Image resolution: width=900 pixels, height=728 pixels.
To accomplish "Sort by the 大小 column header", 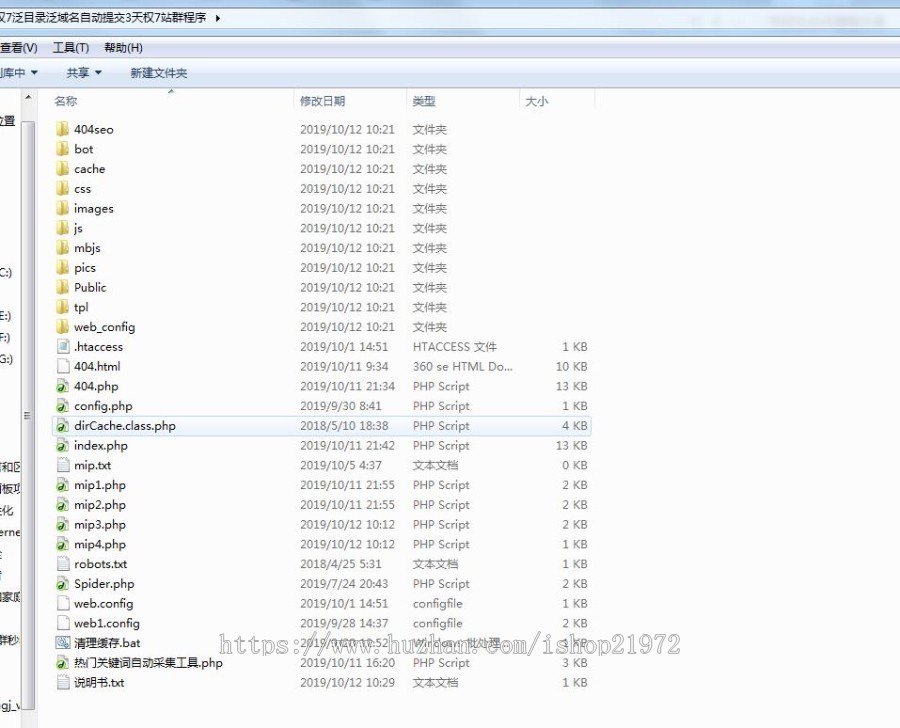I will pyautogui.click(x=536, y=101).
